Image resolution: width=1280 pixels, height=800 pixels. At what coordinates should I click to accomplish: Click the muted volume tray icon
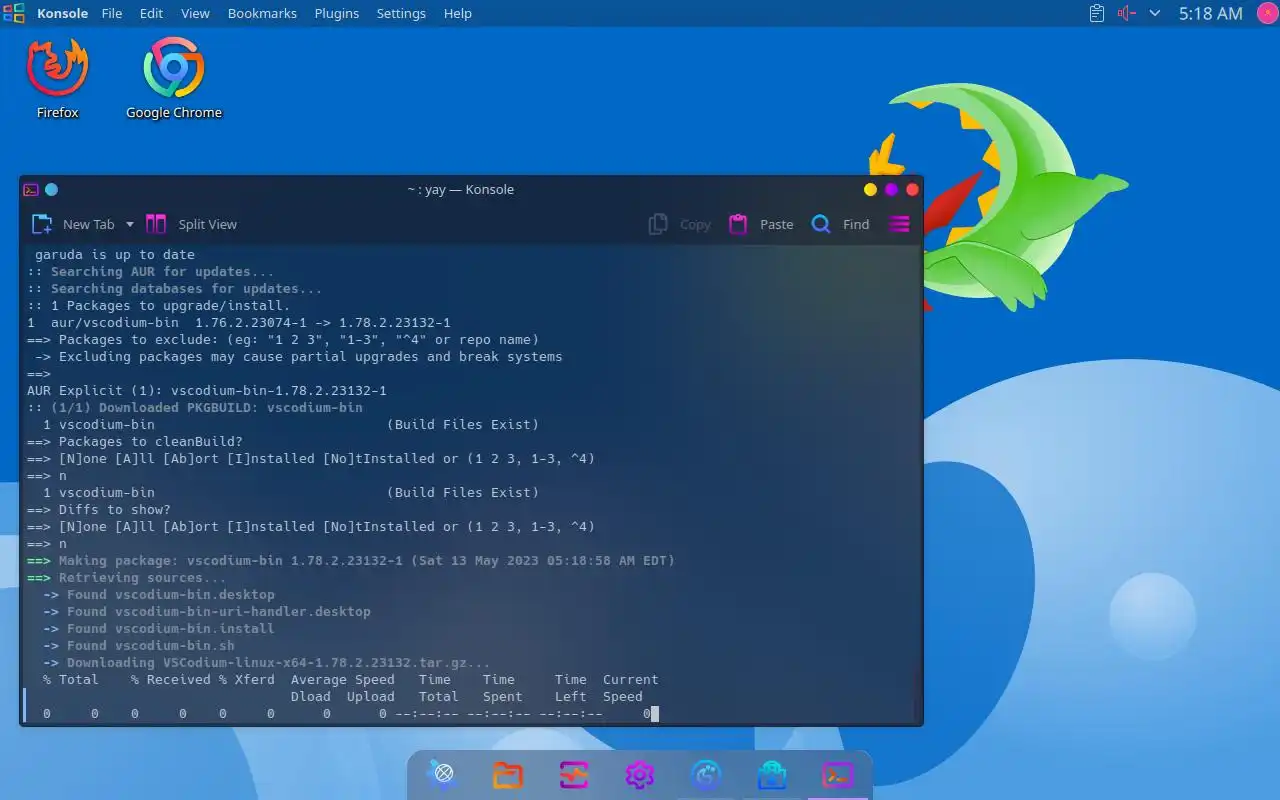(1127, 13)
